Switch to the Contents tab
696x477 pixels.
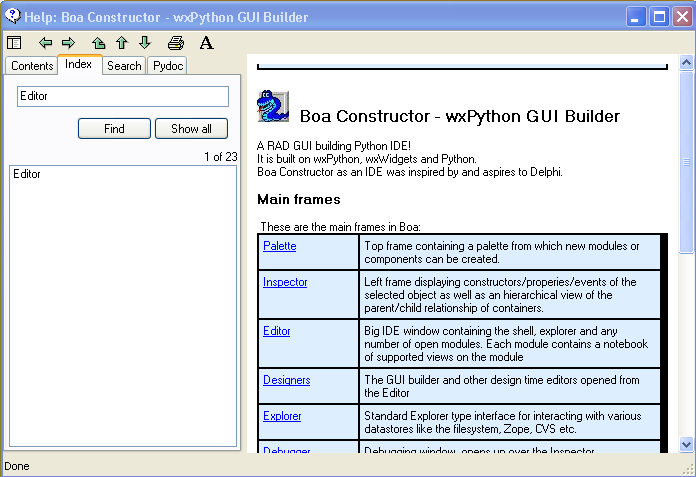click(32, 66)
